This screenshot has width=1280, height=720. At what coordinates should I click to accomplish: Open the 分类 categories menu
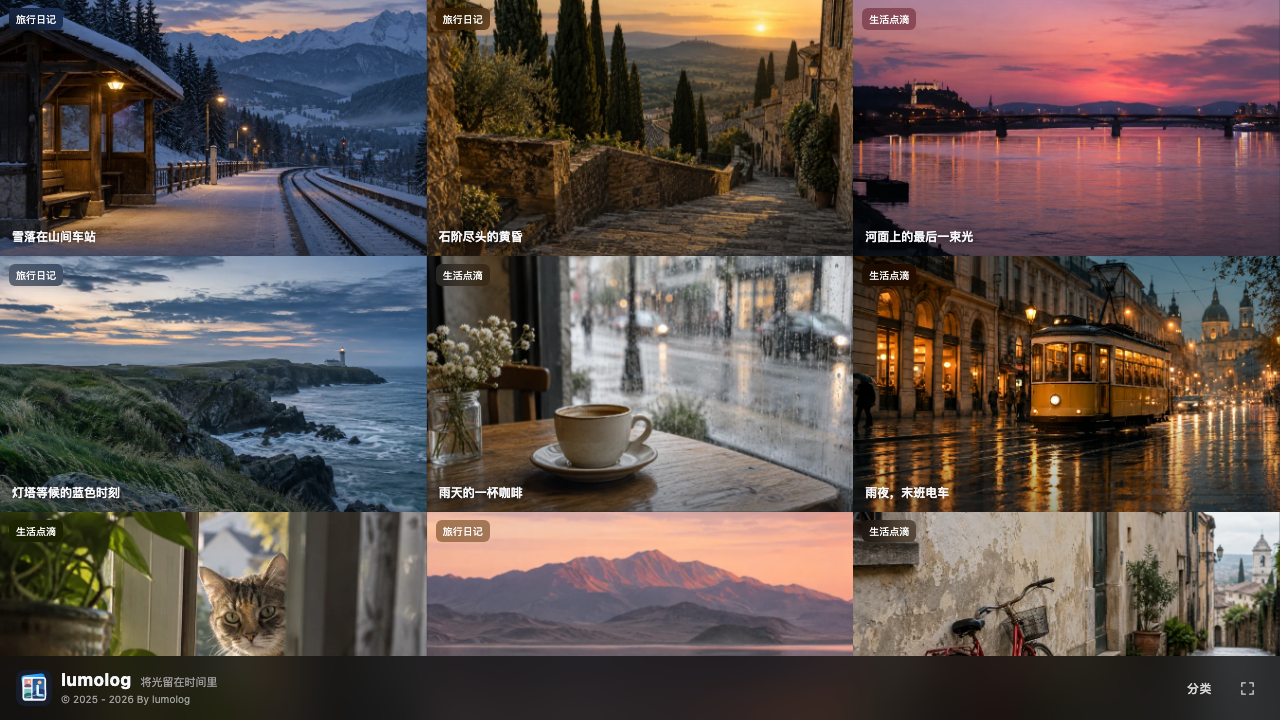pos(1199,688)
